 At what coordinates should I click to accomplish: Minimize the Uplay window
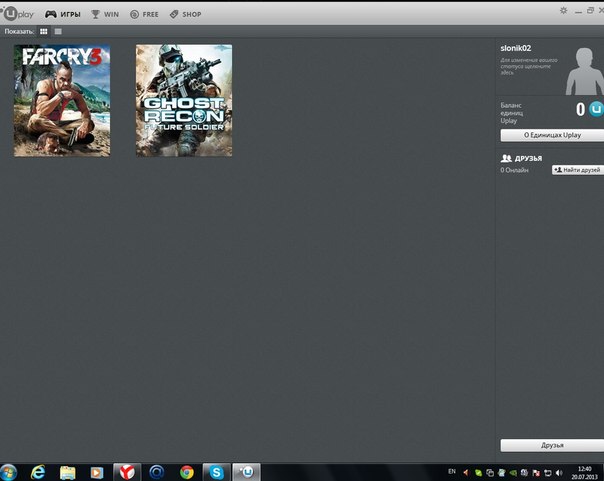point(578,11)
